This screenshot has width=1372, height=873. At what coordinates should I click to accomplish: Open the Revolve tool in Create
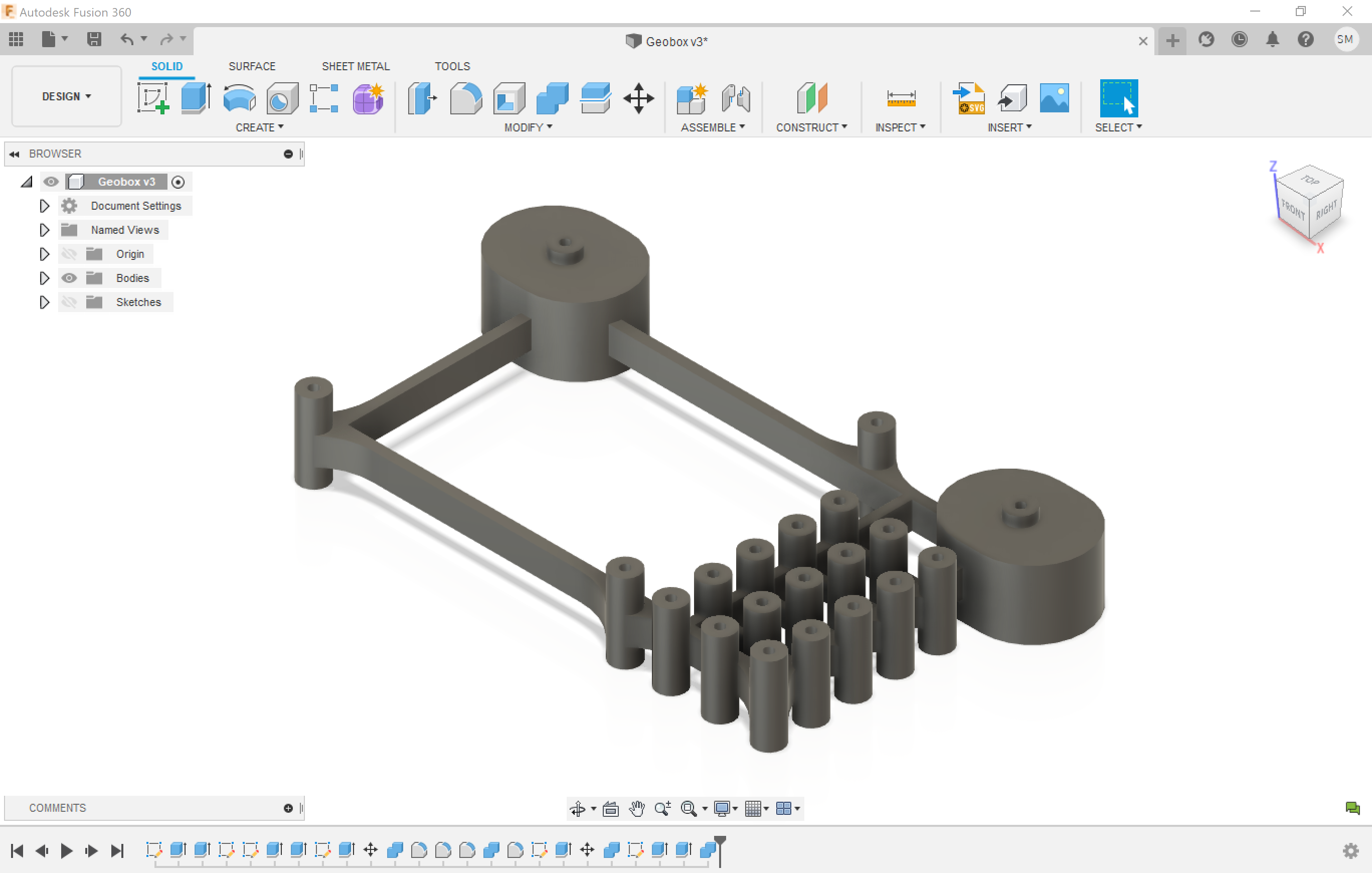click(239, 98)
